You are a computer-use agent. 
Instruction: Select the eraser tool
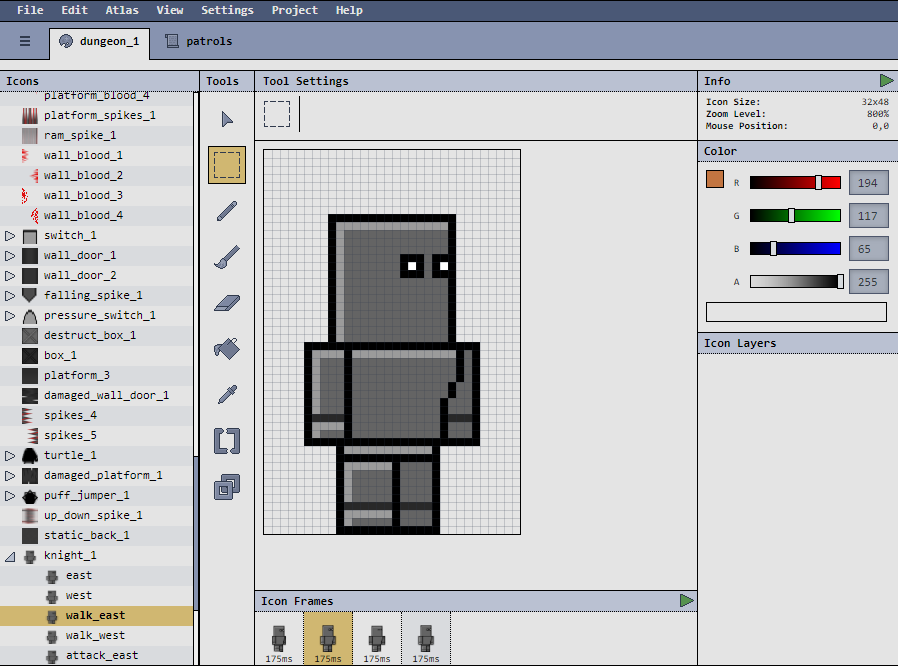coord(227,302)
